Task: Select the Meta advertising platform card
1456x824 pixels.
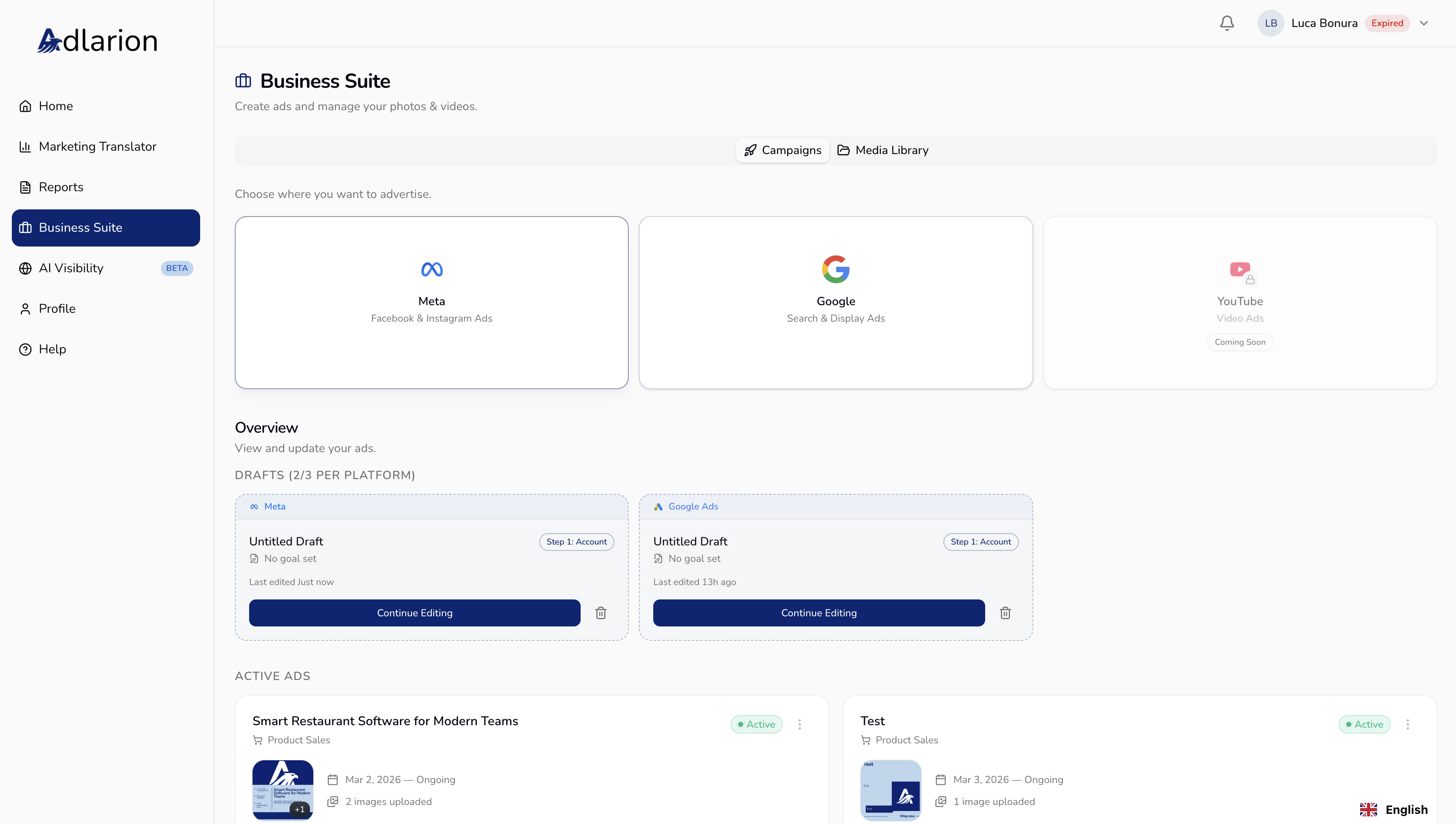Action: tap(432, 302)
